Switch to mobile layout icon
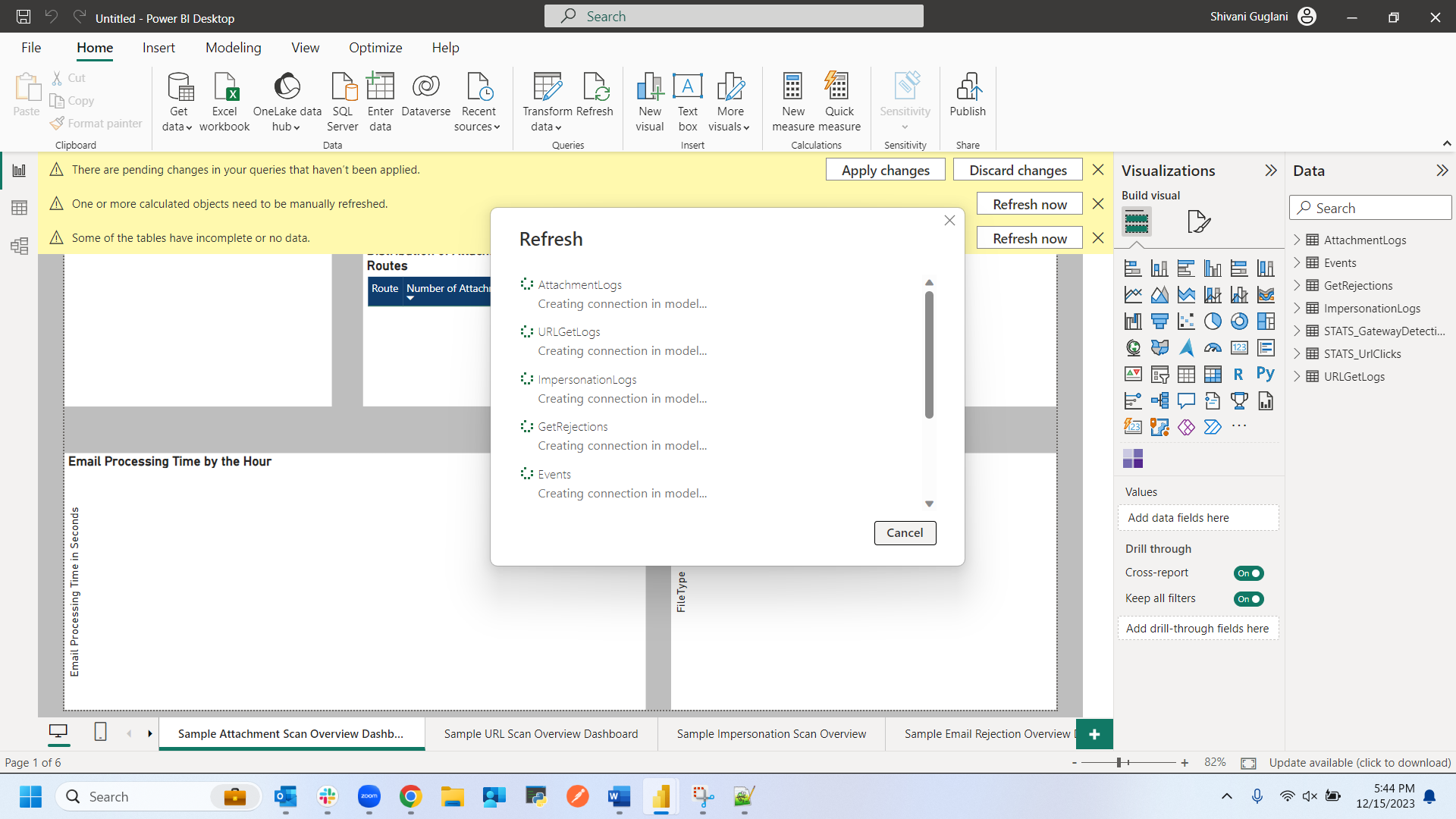 coord(100,732)
